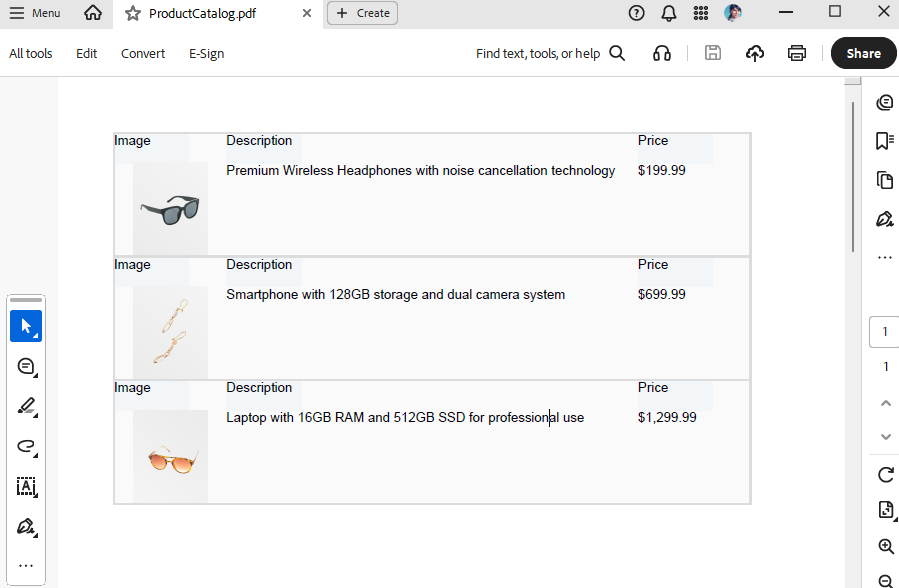
Task: Click the current page number field
Action: pyautogui.click(x=885, y=332)
